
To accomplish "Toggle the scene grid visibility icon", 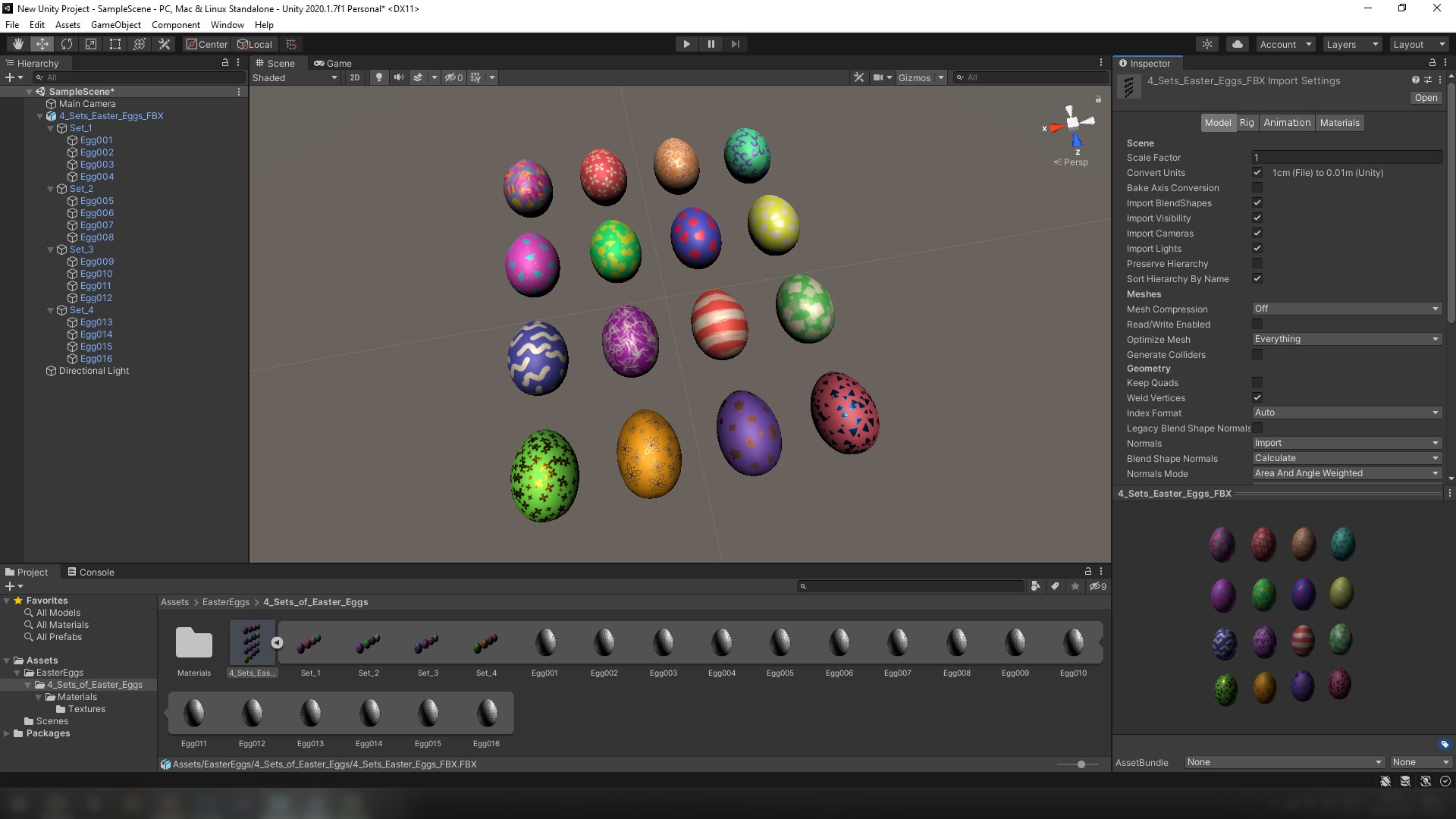I will [475, 77].
